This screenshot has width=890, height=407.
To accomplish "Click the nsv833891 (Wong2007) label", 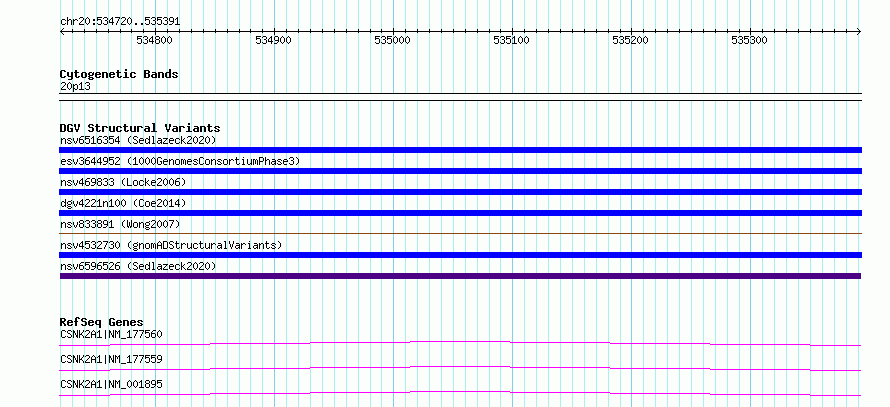I will [x=120, y=224].
